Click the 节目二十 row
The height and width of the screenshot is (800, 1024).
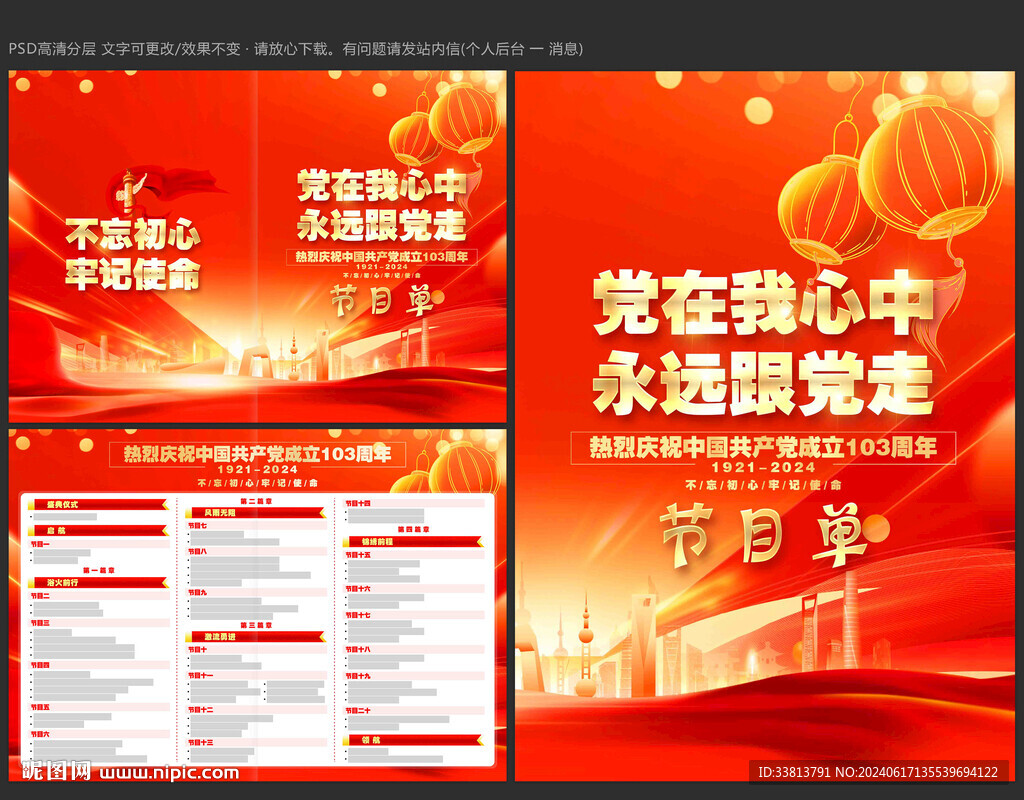[414, 710]
